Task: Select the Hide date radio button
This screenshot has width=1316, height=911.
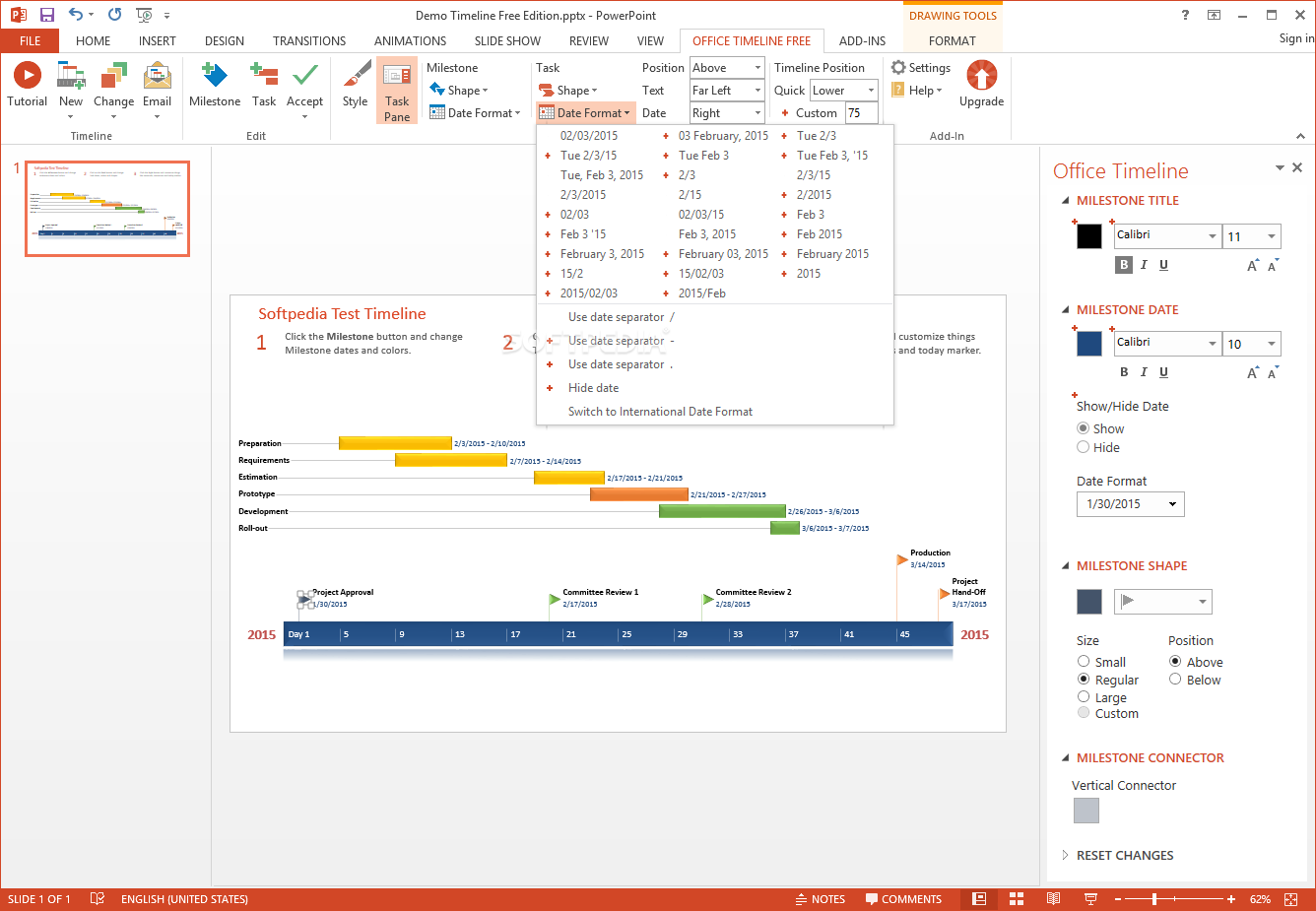Action: (x=1084, y=447)
